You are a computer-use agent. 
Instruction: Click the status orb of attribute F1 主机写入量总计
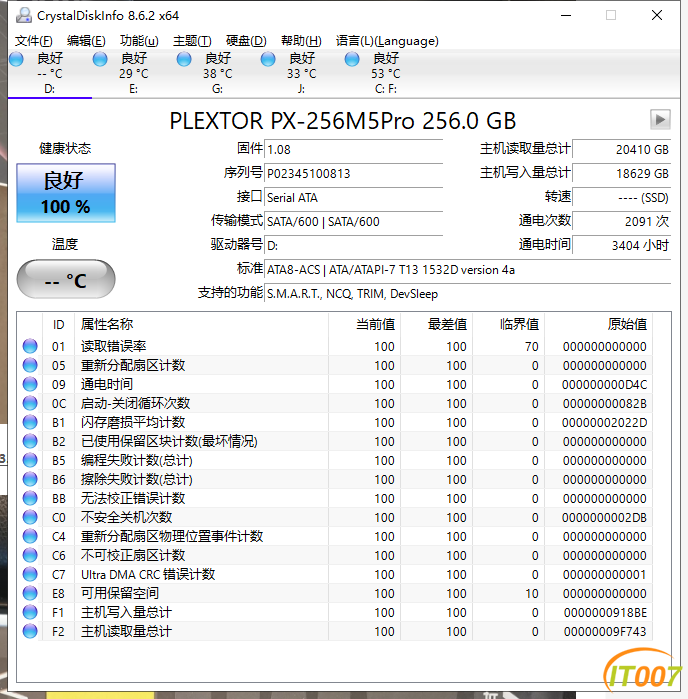[30, 612]
